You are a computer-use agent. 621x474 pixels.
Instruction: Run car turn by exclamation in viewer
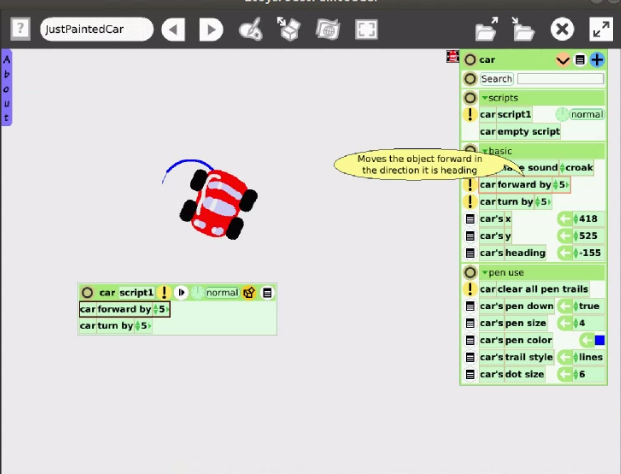tap(470, 202)
